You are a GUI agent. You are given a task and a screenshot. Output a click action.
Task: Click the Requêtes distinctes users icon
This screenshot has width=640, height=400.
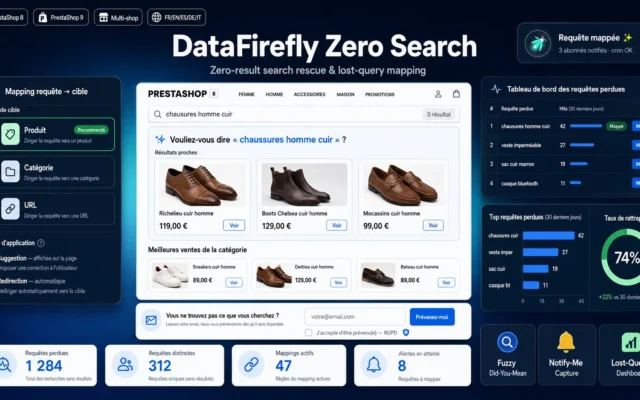125,364
